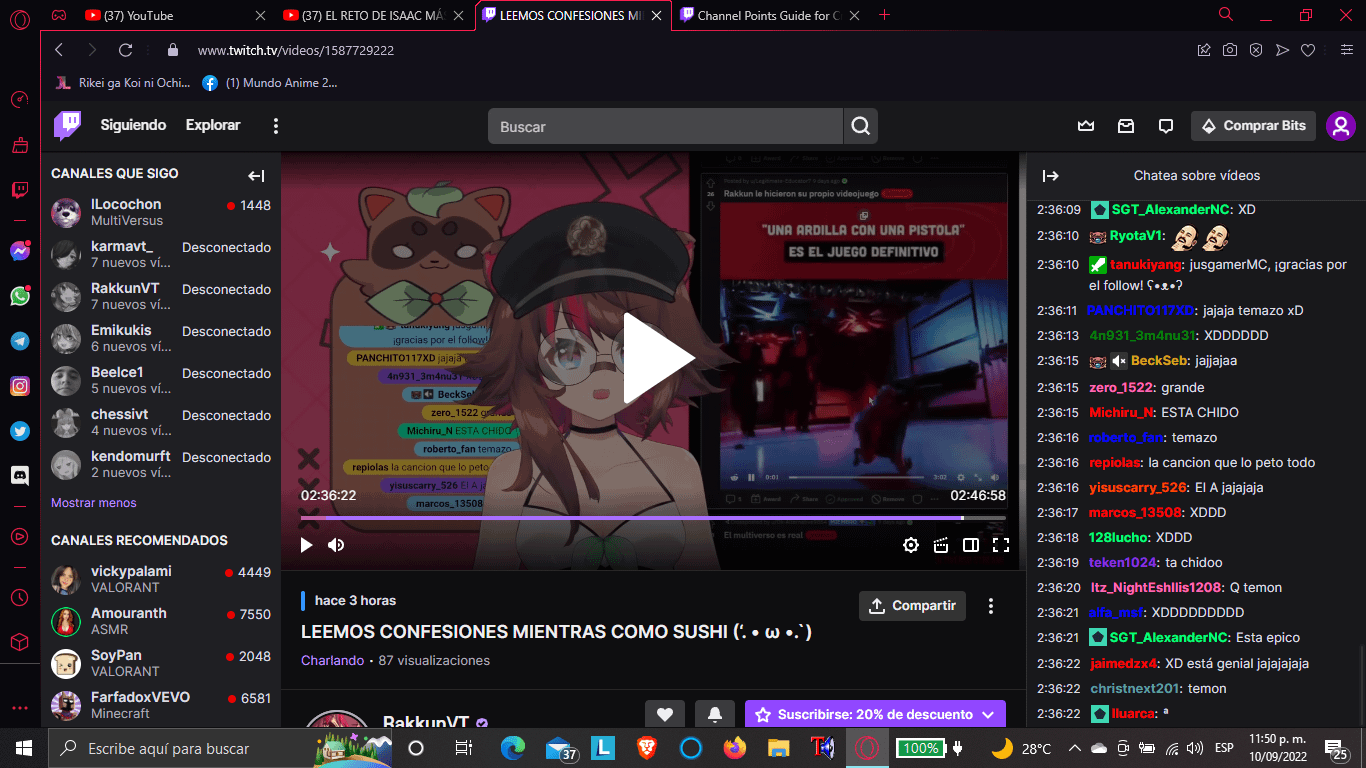Open video player settings gear

click(910, 545)
